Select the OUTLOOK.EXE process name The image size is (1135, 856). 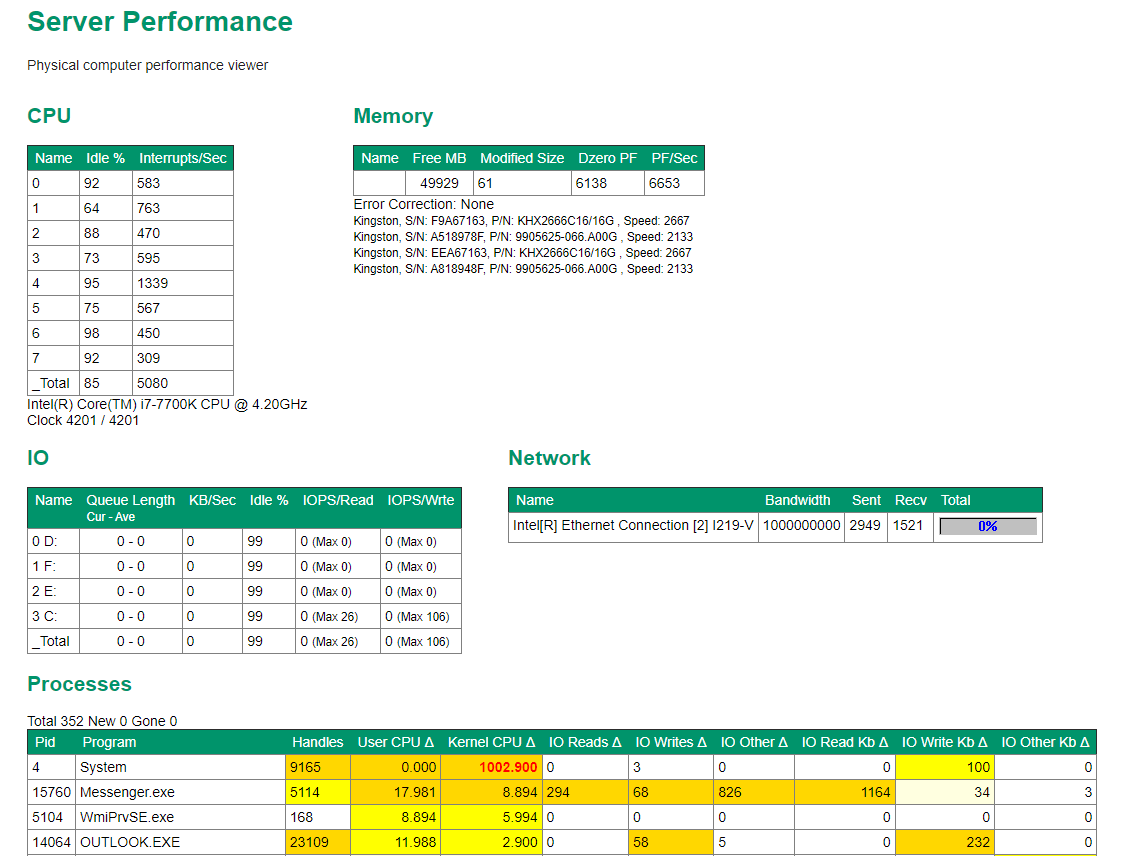tap(130, 842)
